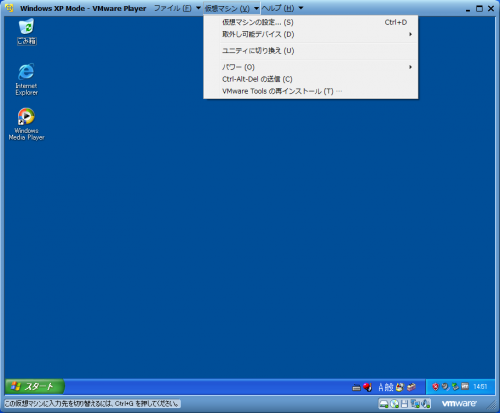Close the VMware Player window
Image resolution: width=500 pixels, height=413 pixels.
click(x=491, y=9)
